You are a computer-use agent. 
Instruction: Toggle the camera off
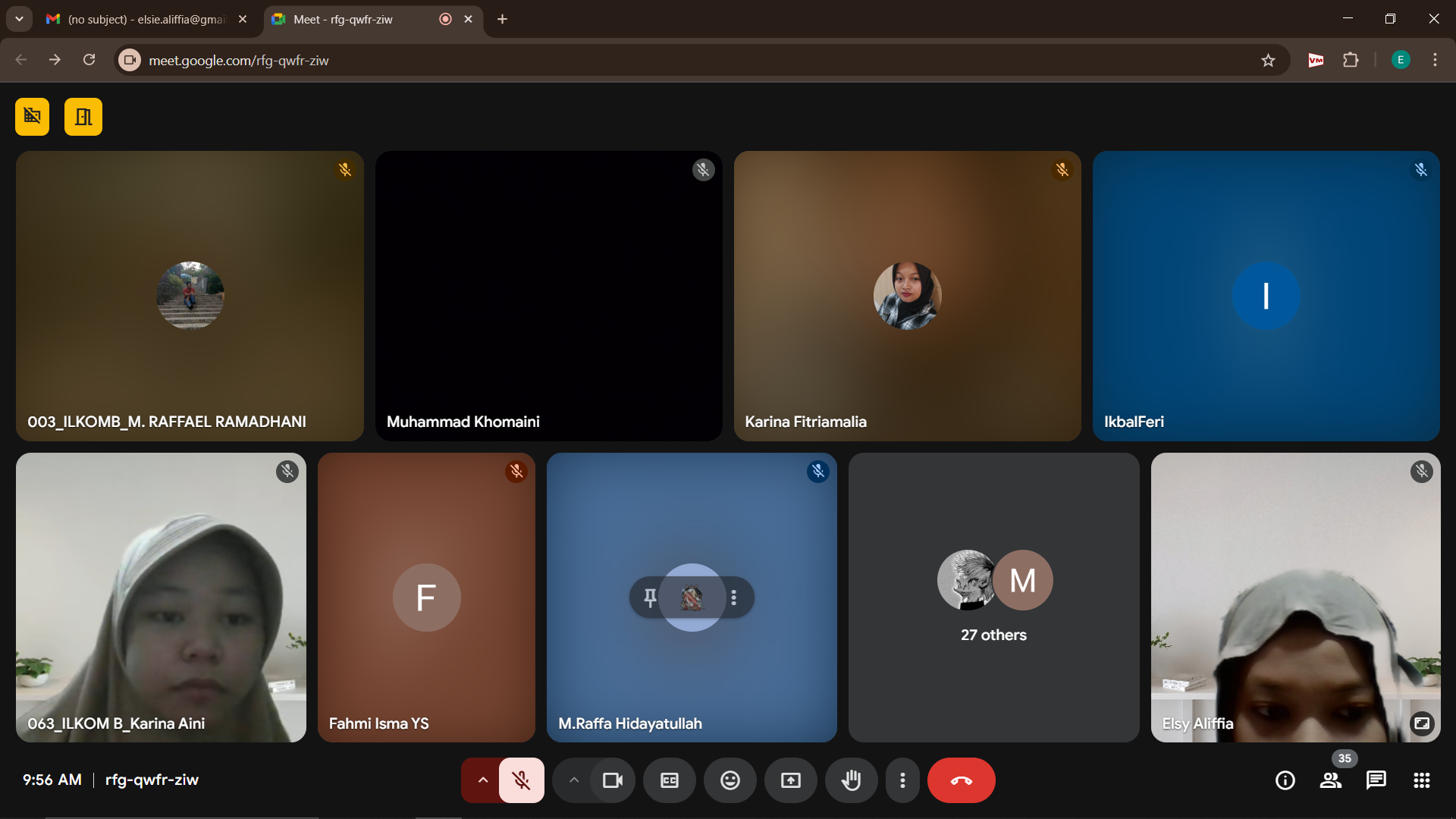(613, 780)
